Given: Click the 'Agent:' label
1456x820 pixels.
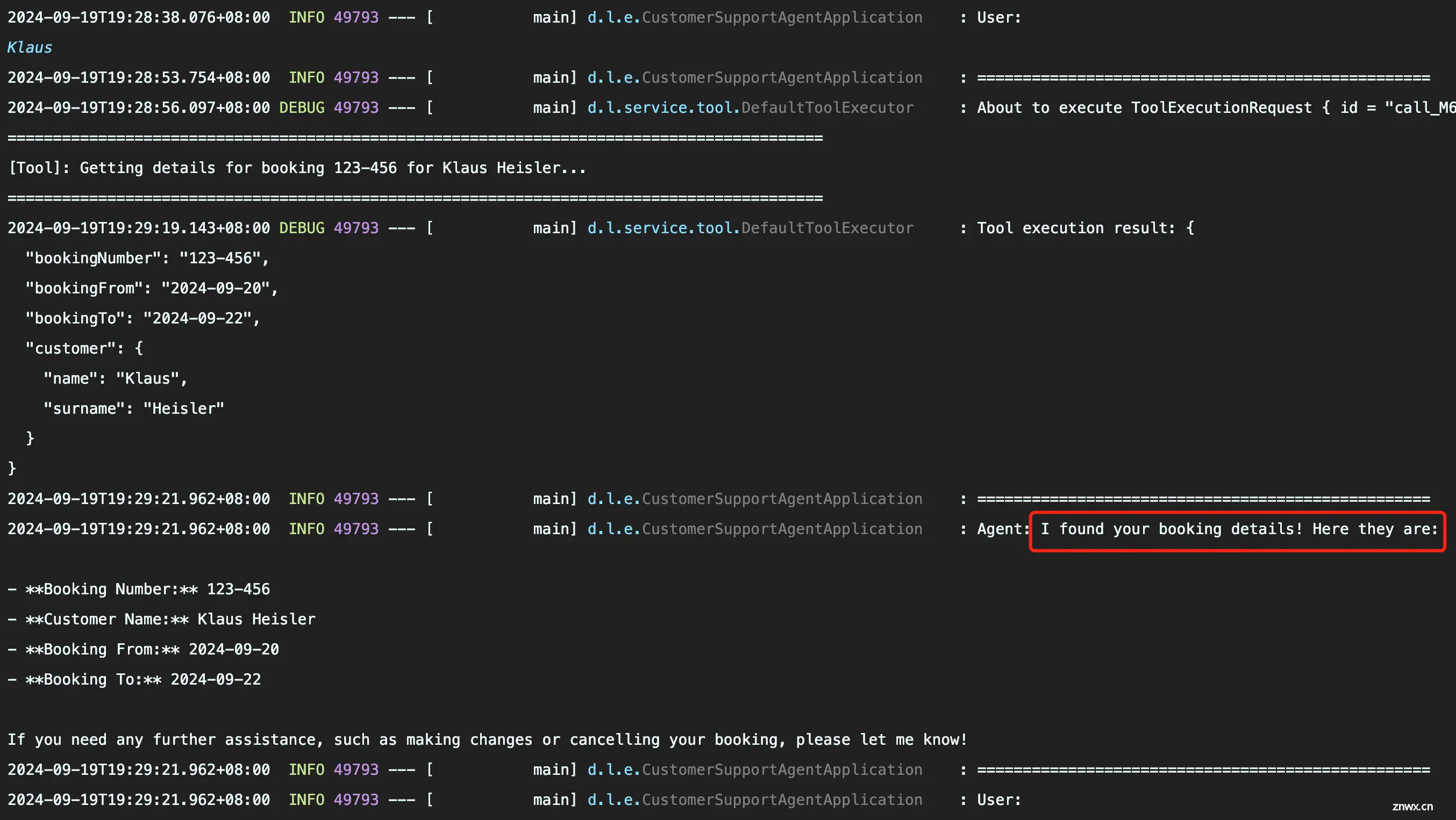Looking at the screenshot, I should pyautogui.click(x=1004, y=529).
